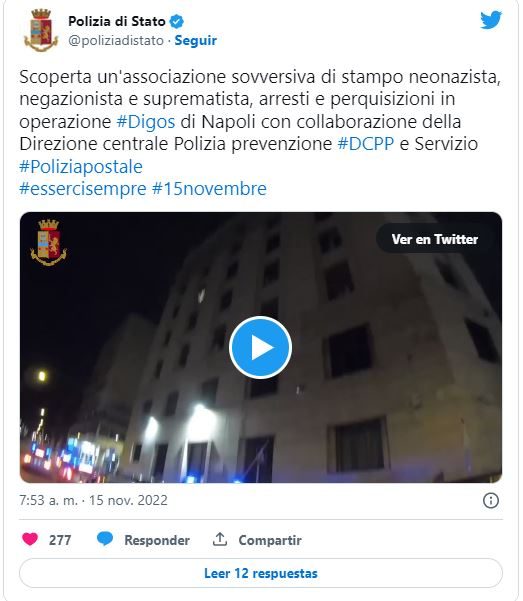Click Leer 12 respuestas button
Screen dimensions: 523x601
click(261, 573)
